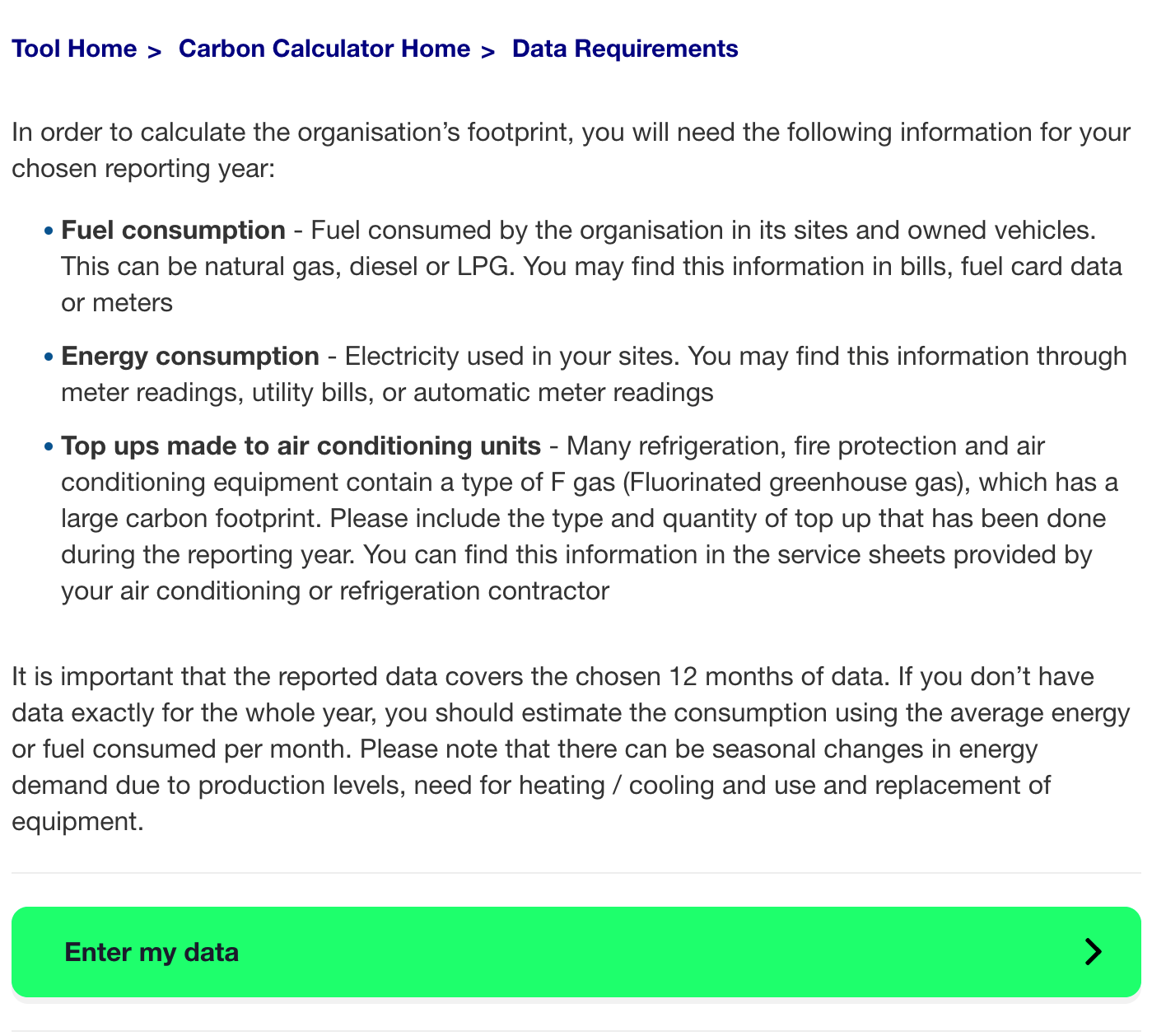Image resolution: width=1152 pixels, height=1036 pixels.
Task: Click the separator arrow after Carbon Calculator Home
Action: [487, 51]
